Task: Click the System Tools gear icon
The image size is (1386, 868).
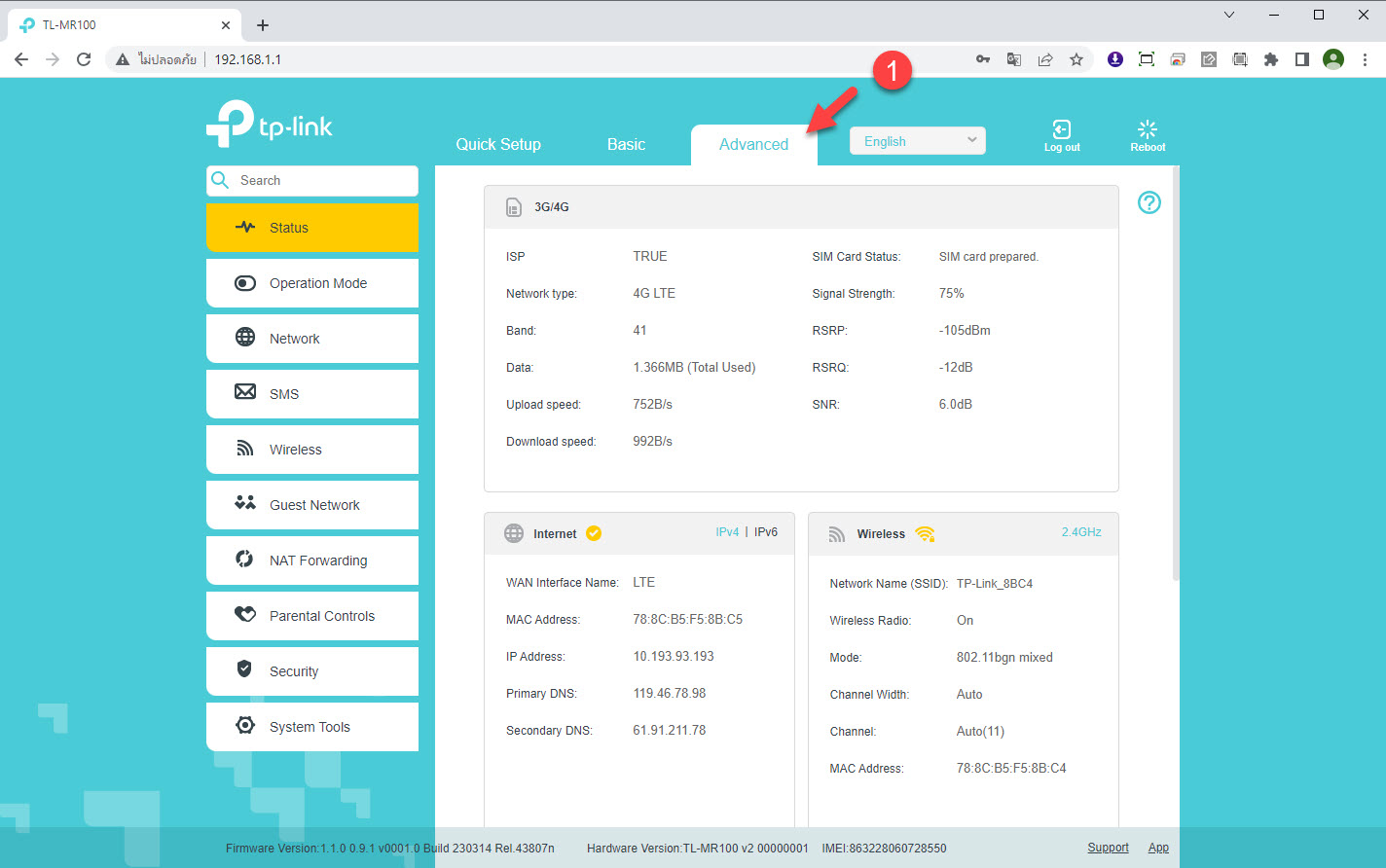Action: pos(245,726)
